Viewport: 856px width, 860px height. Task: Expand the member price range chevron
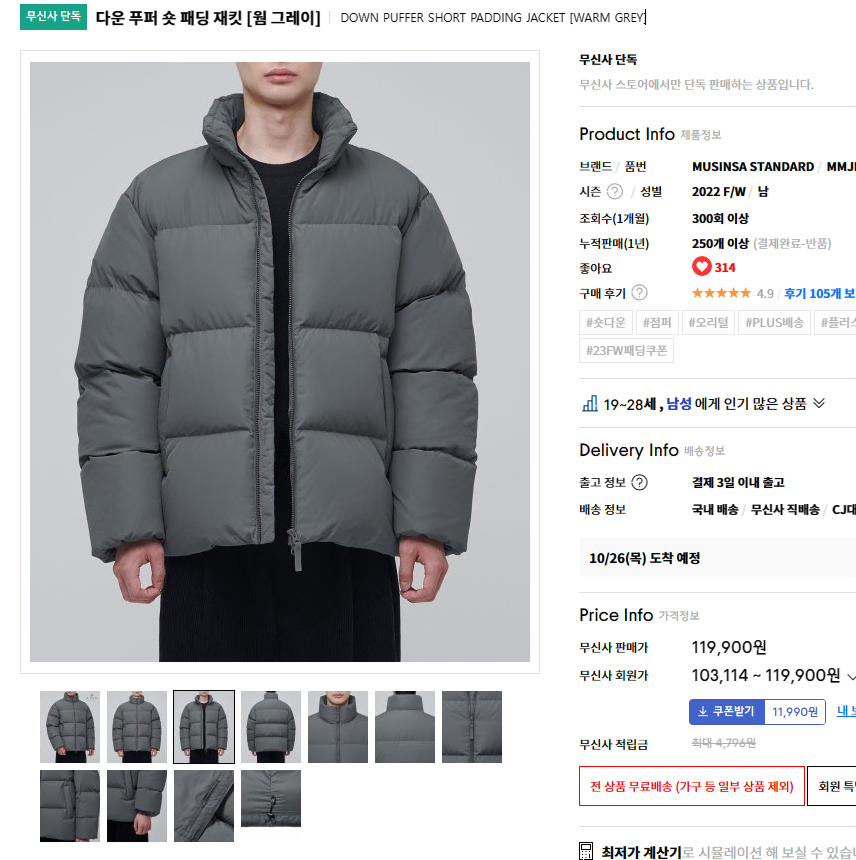(x=851, y=676)
